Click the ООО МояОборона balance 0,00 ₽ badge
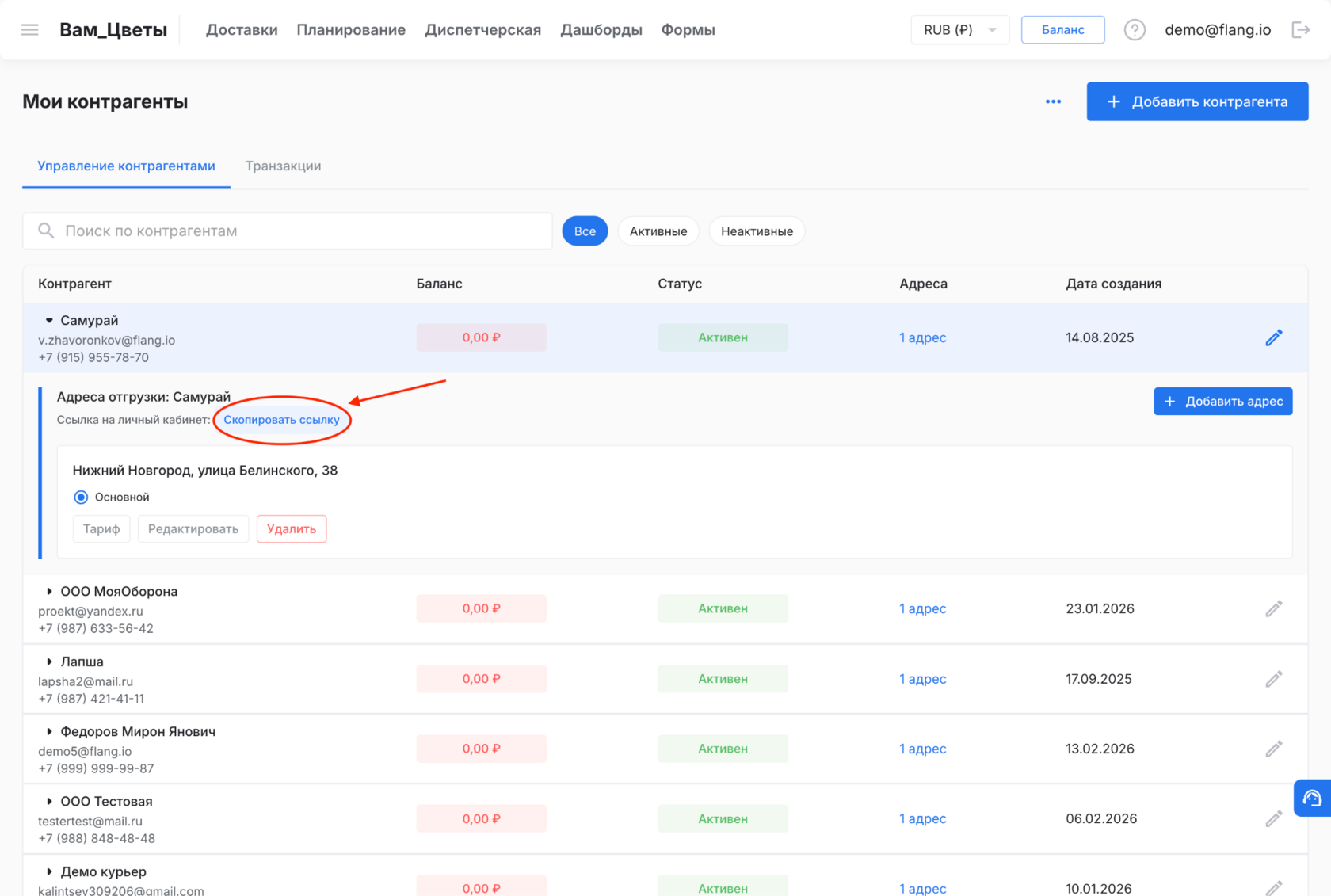Image resolution: width=1331 pixels, height=896 pixels. pos(482,608)
